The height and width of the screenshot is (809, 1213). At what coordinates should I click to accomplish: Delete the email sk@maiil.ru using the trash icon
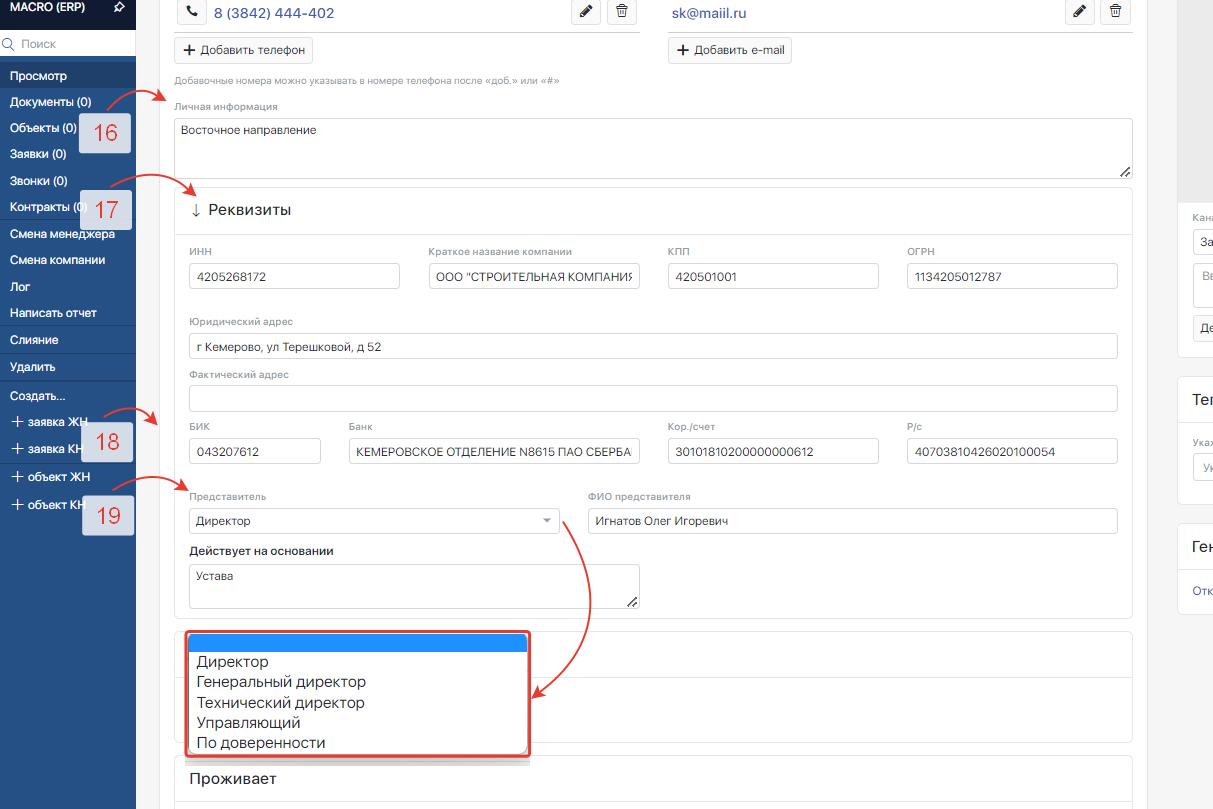pyautogui.click(x=1115, y=12)
